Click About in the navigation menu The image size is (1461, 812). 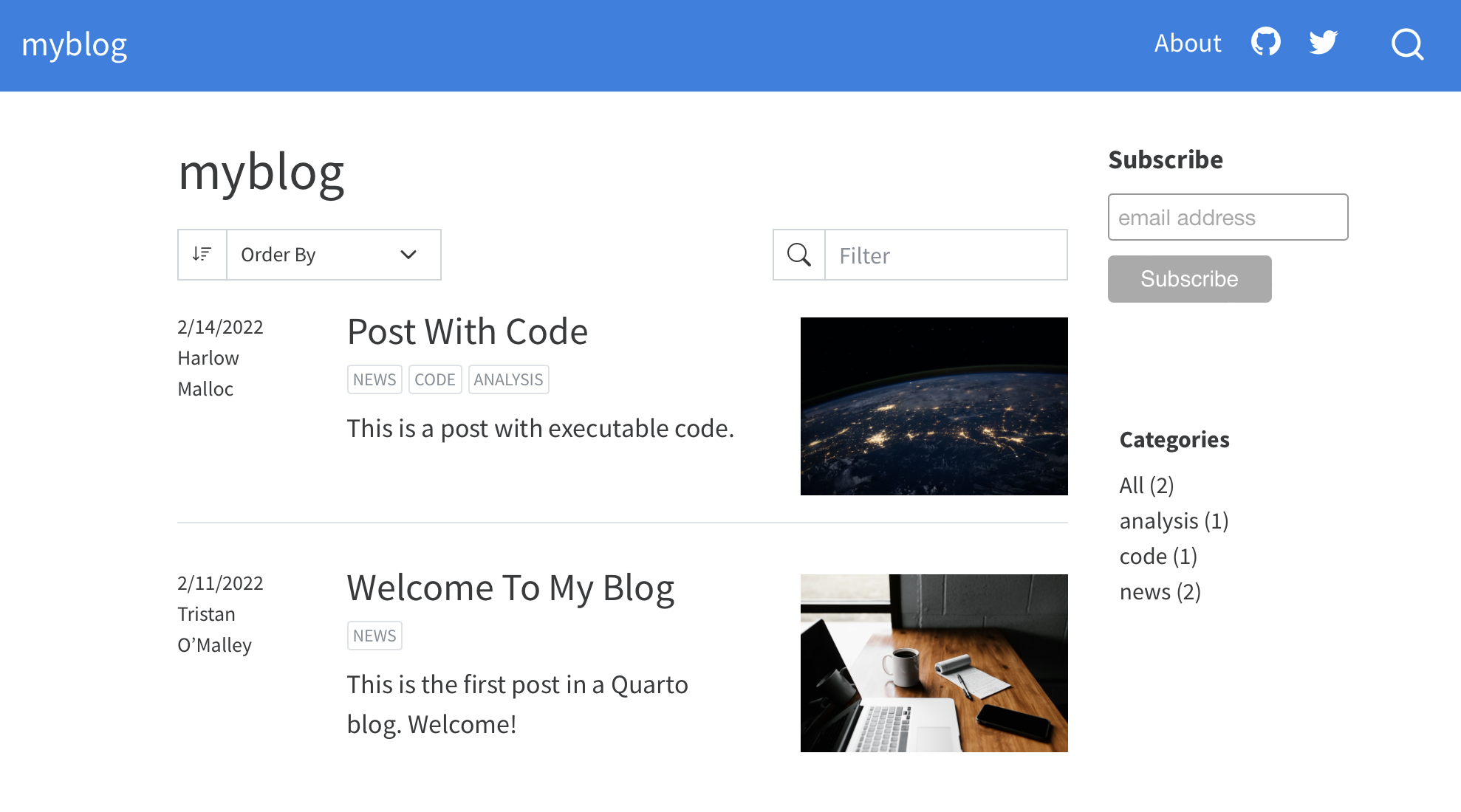[x=1186, y=43]
